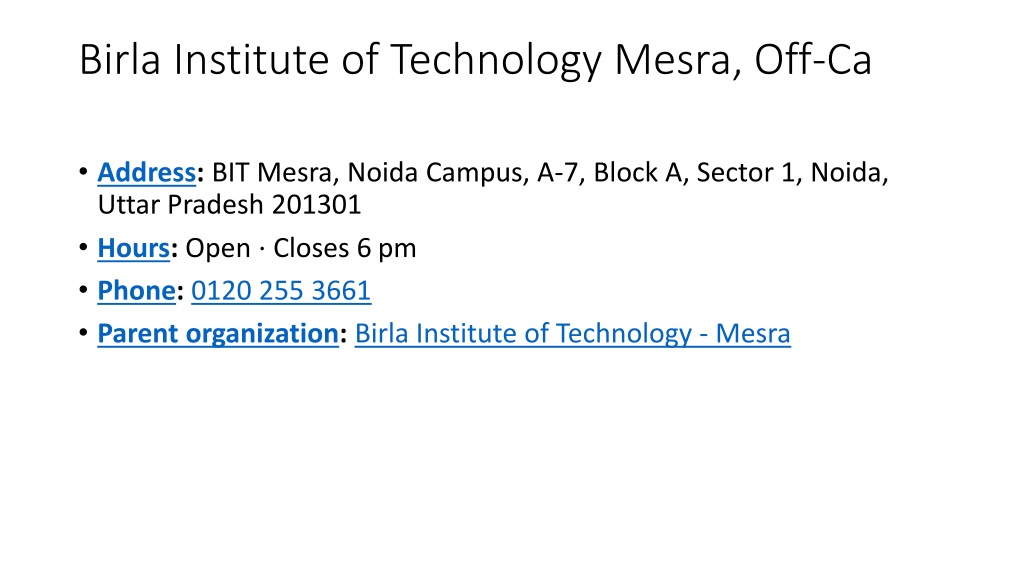The width and height of the screenshot is (1024, 576).
Task: Click the word Technology in the title
Action: click(496, 60)
